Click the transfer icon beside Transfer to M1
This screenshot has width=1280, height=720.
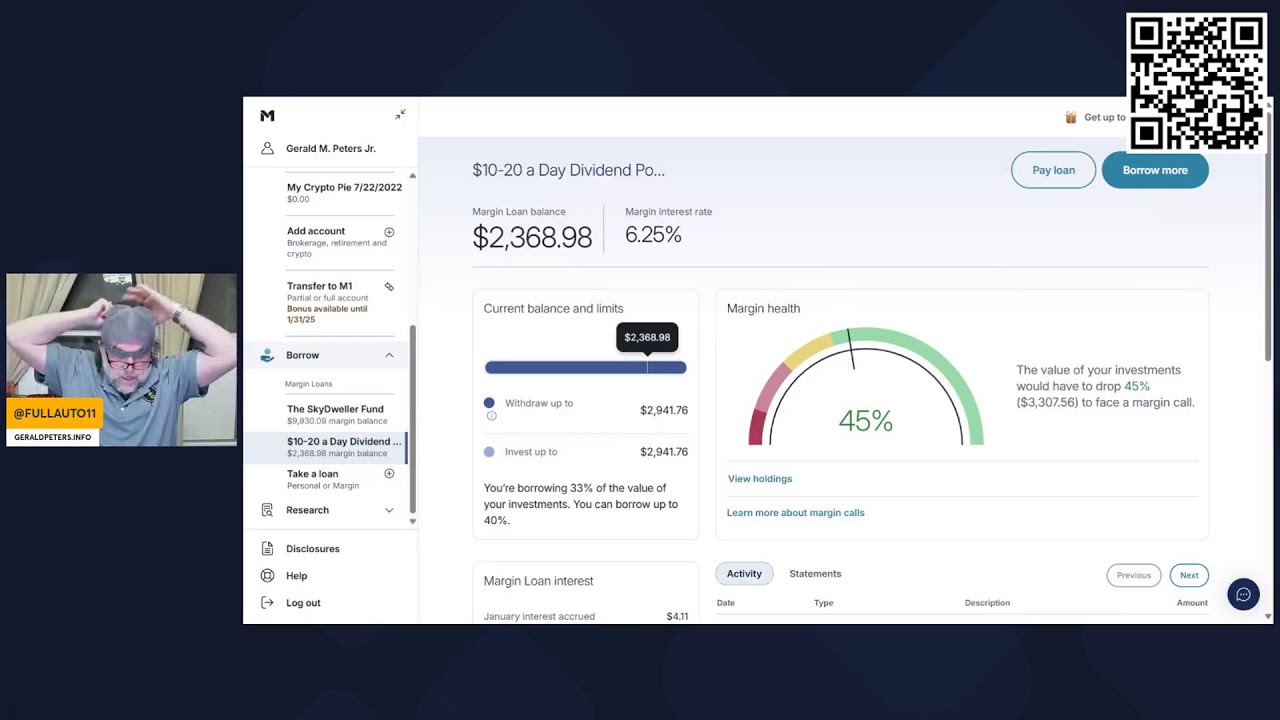point(389,287)
